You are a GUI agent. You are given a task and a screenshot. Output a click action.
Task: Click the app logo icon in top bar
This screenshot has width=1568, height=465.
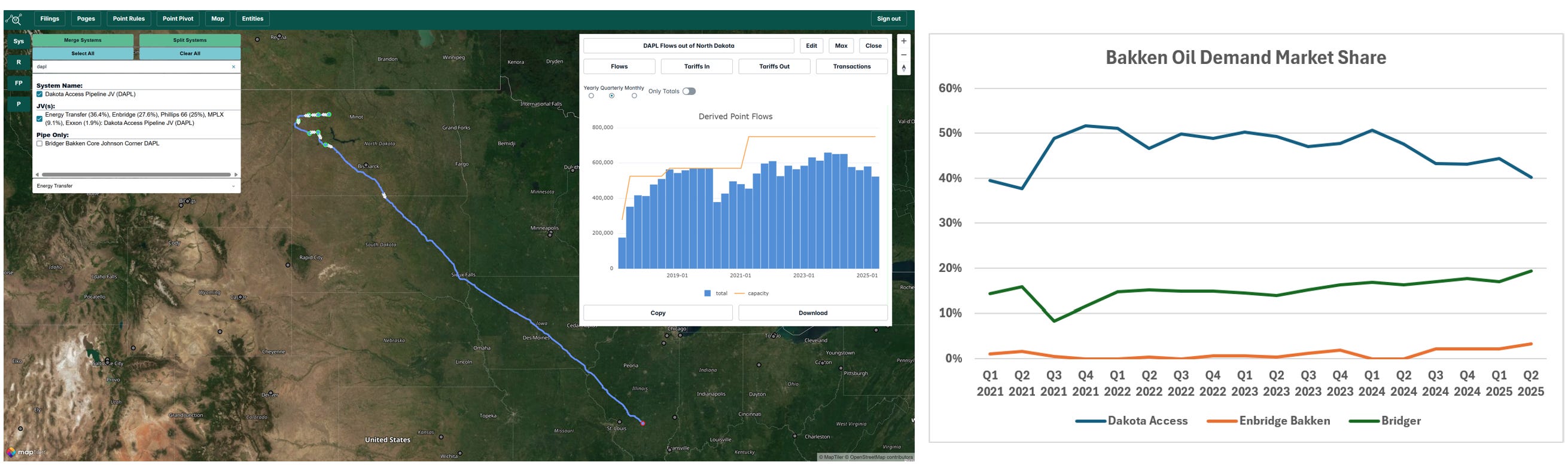pos(14,19)
